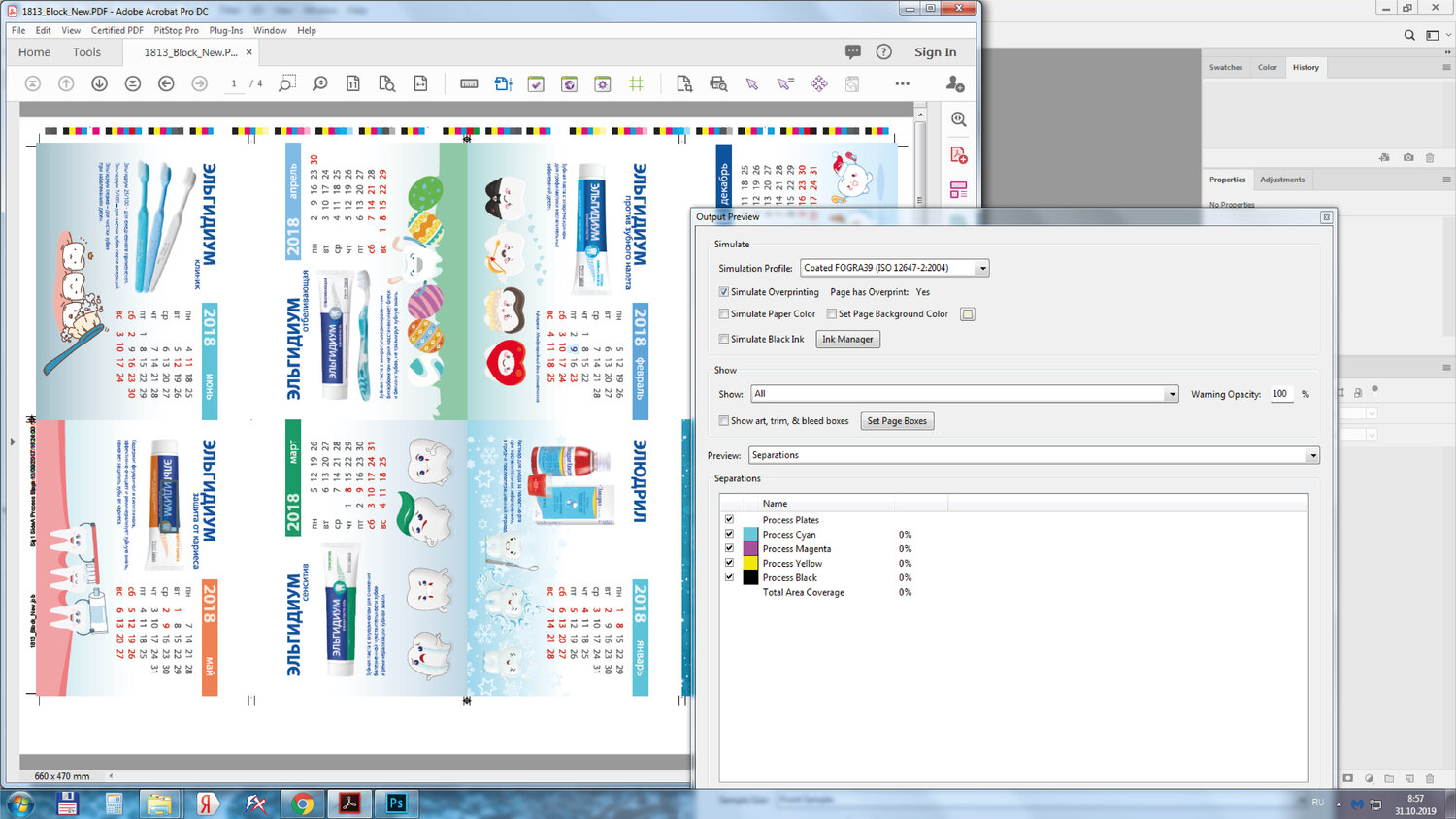Click the page background color swatch
This screenshot has width=1456, height=819.
pyautogui.click(x=968, y=313)
